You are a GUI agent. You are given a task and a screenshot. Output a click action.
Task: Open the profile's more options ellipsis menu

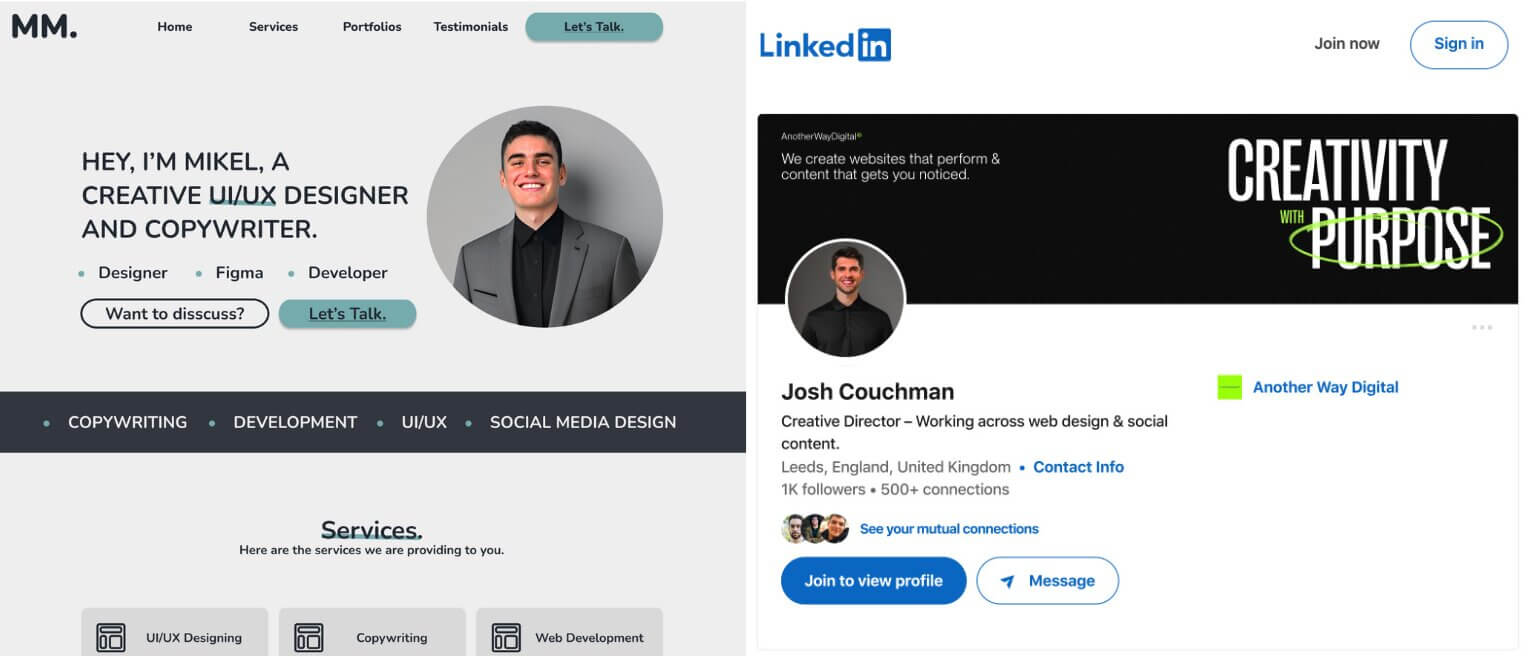[1481, 326]
